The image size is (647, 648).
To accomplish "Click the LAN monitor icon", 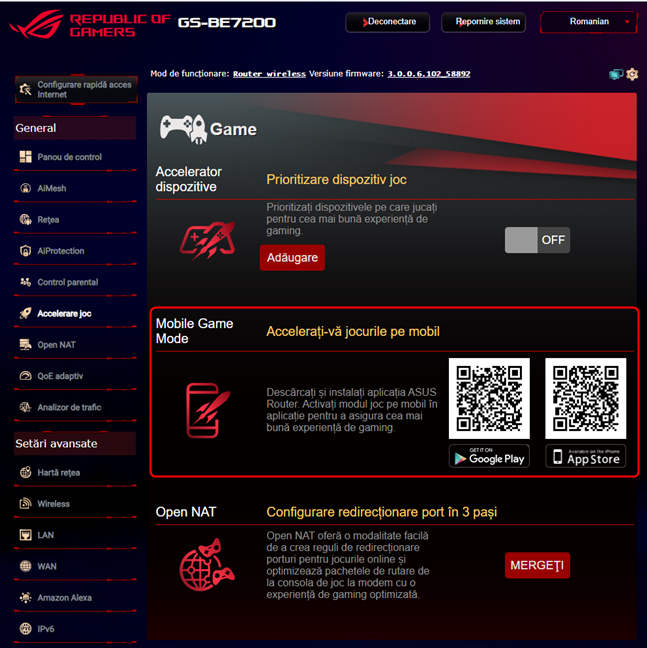I will click(26, 535).
